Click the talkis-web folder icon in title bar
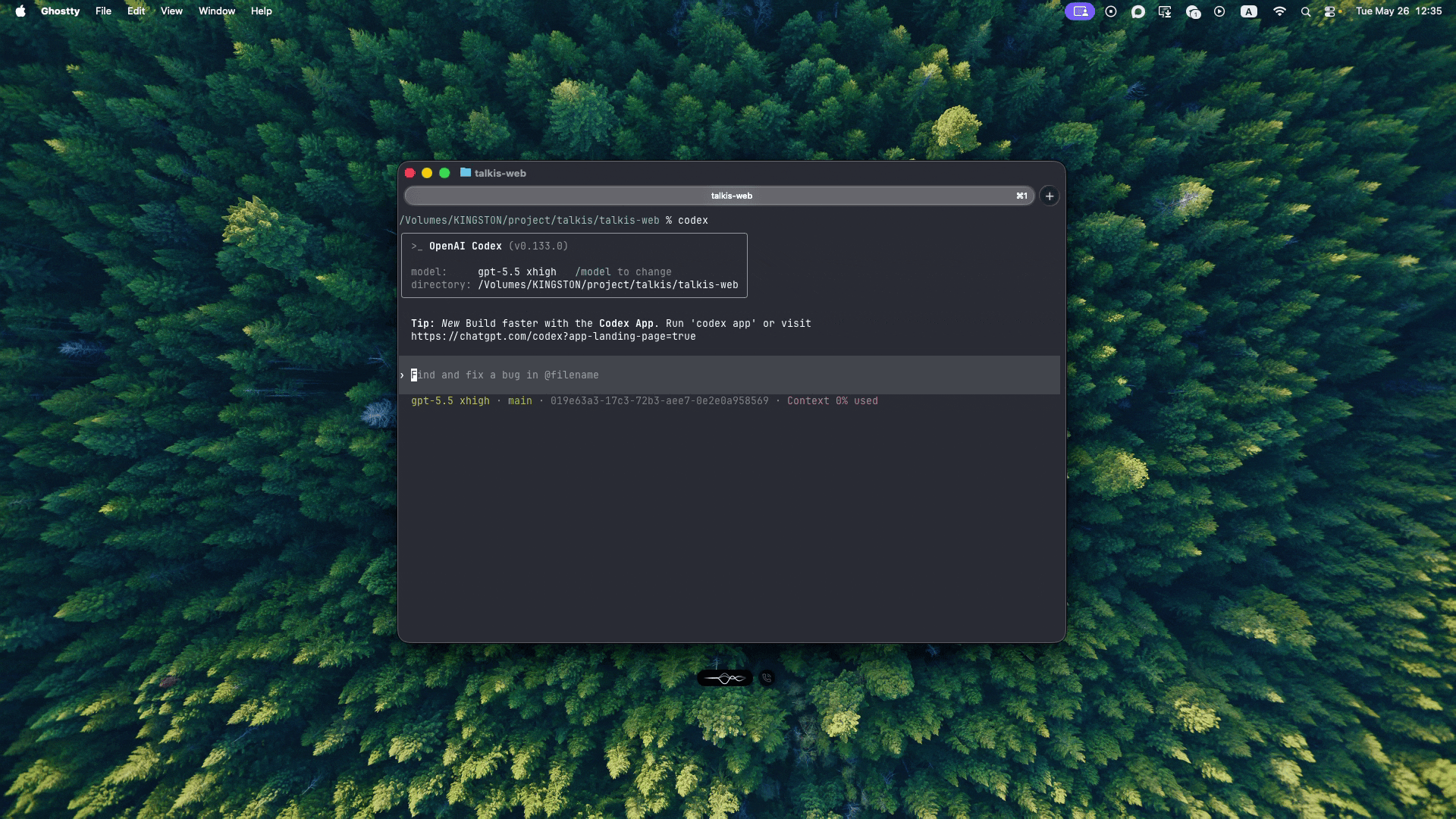 coord(466,173)
